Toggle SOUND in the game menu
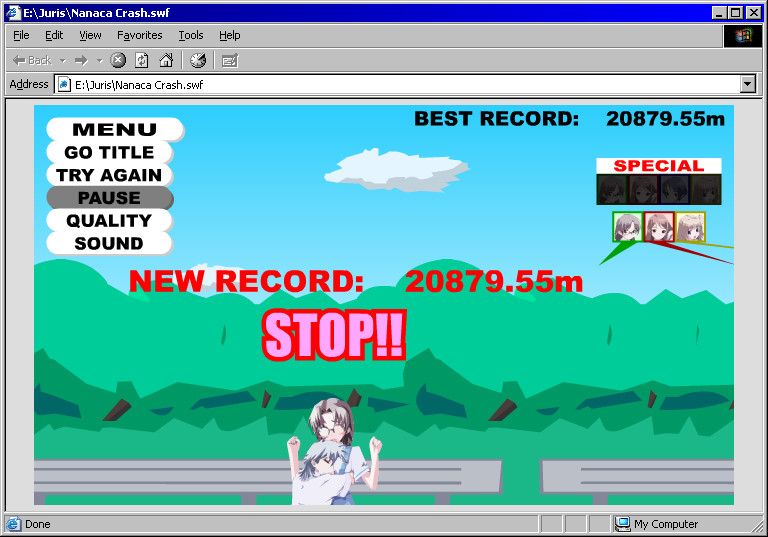 (109, 243)
